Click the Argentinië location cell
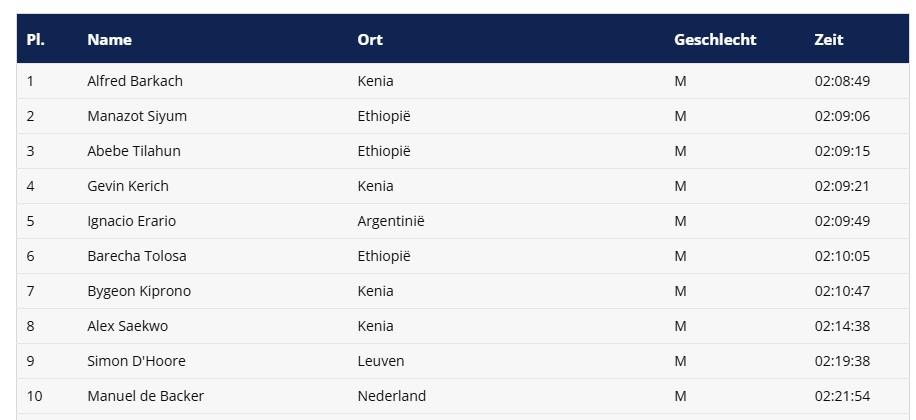 tap(391, 221)
